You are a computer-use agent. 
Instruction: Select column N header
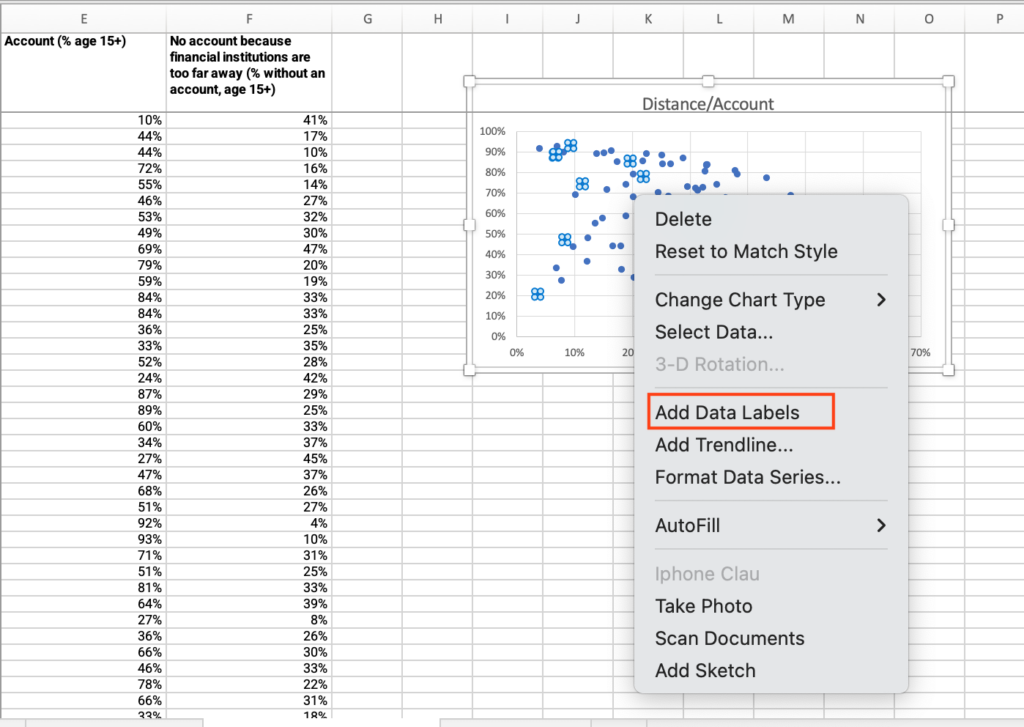coord(859,19)
